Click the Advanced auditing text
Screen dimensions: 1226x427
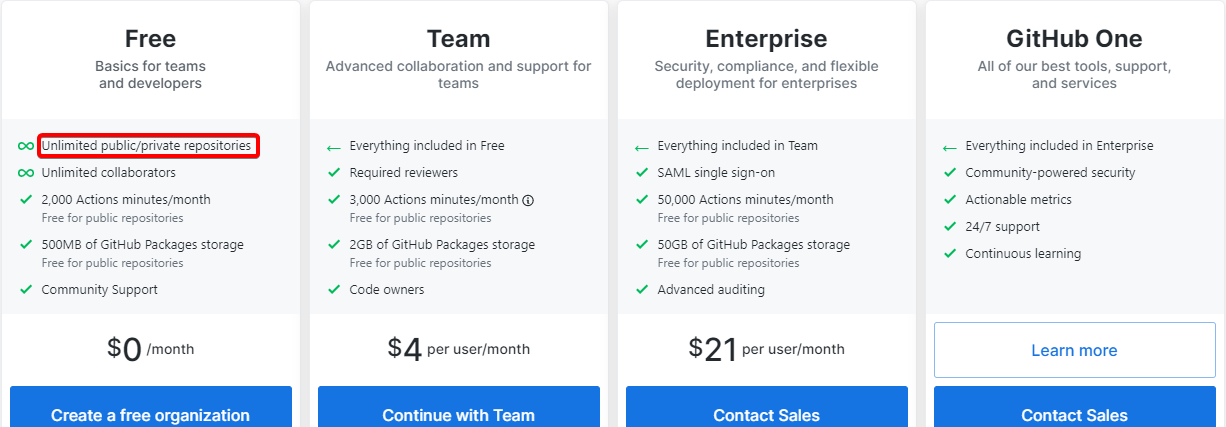[x=711, y=290]
